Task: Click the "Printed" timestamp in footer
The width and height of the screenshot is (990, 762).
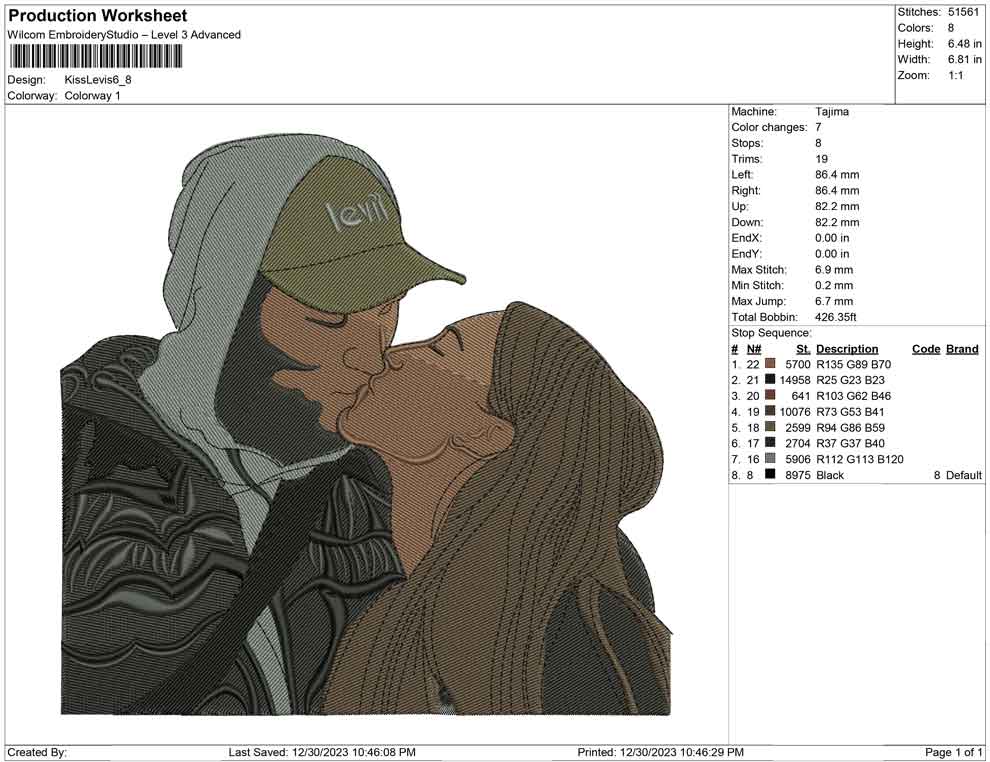Action: click(x=660, y=753)
